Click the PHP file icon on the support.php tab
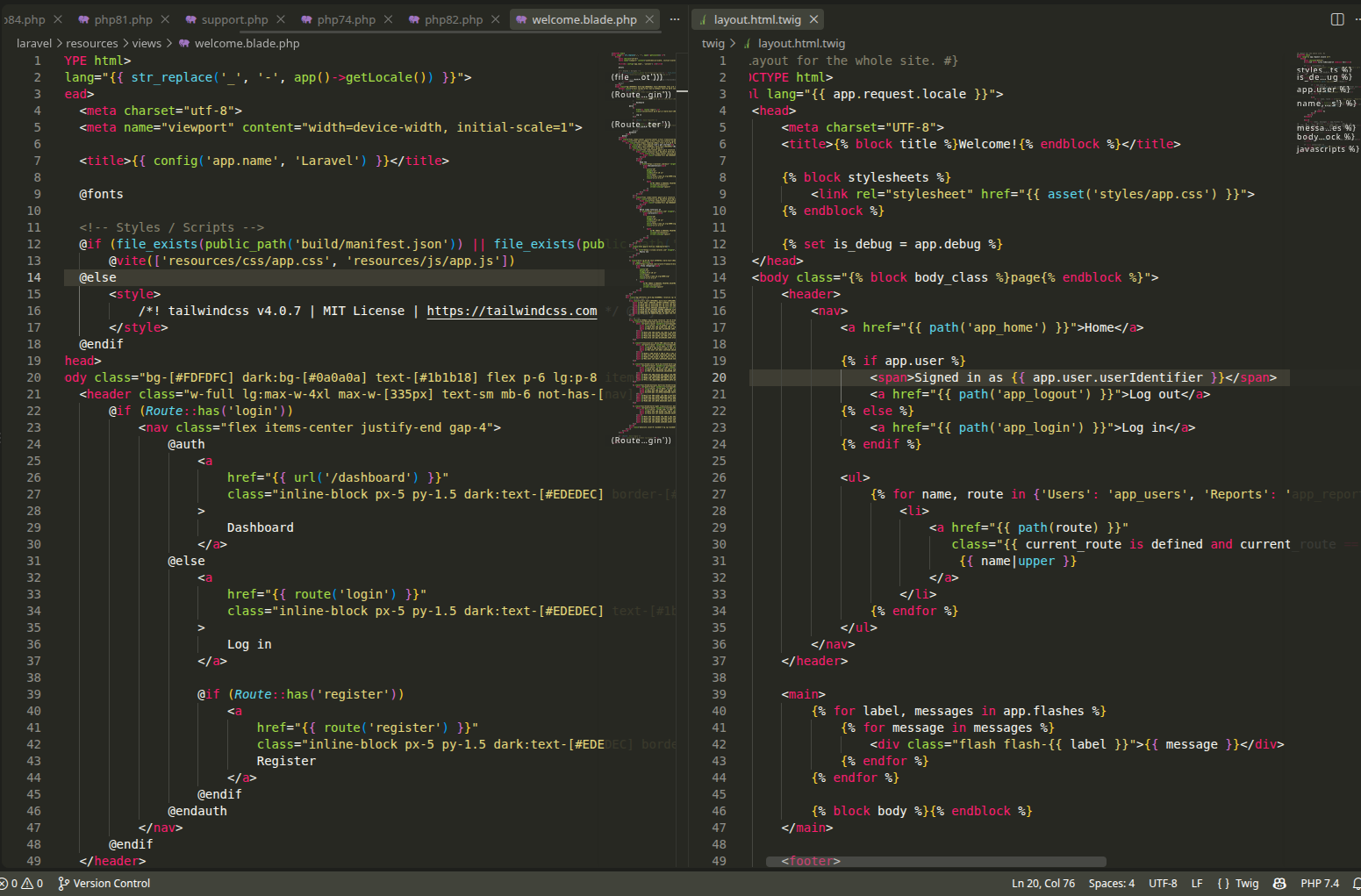 [191, 19]
